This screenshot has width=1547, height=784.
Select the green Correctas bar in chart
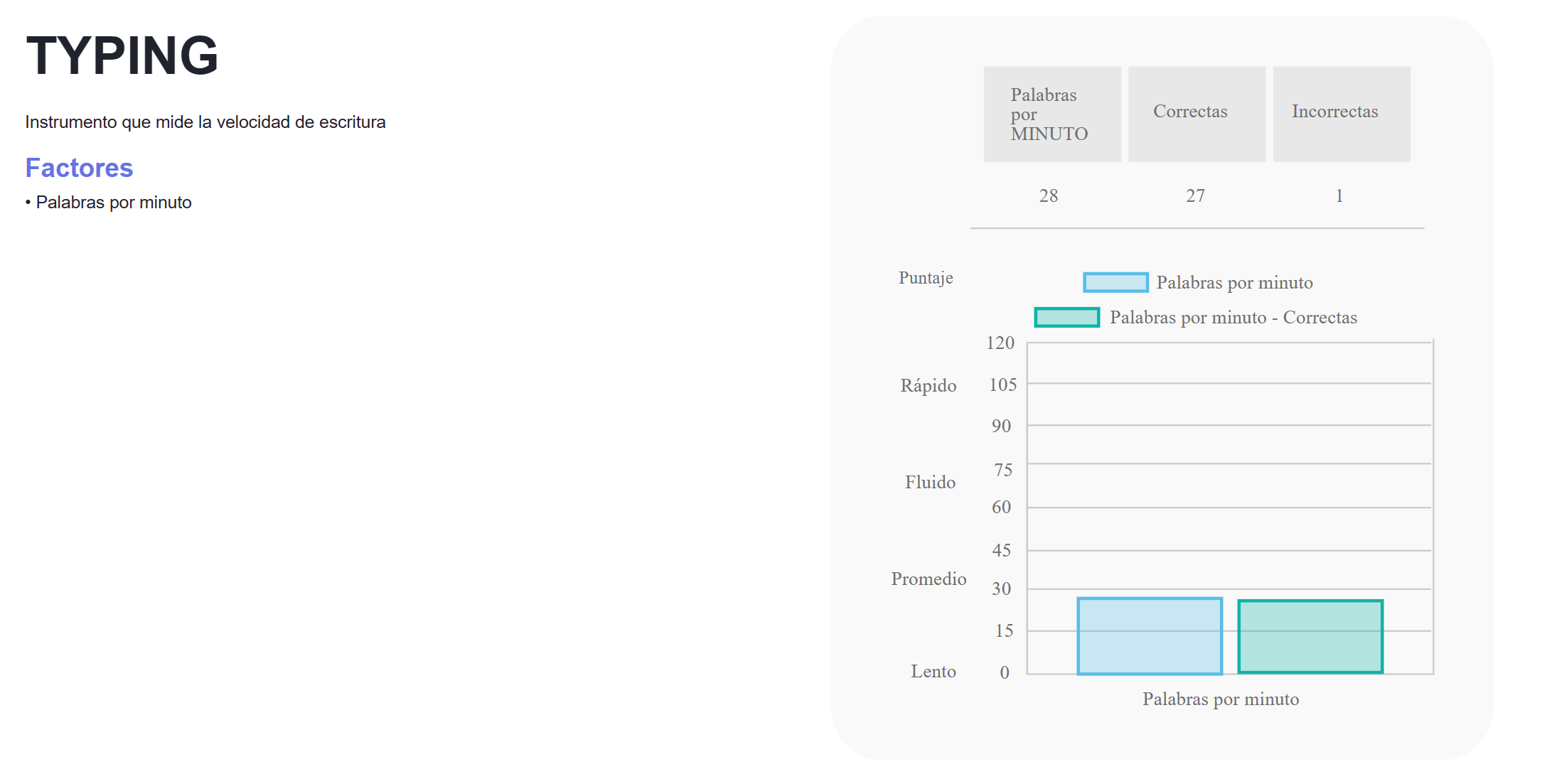[1310, 637]
